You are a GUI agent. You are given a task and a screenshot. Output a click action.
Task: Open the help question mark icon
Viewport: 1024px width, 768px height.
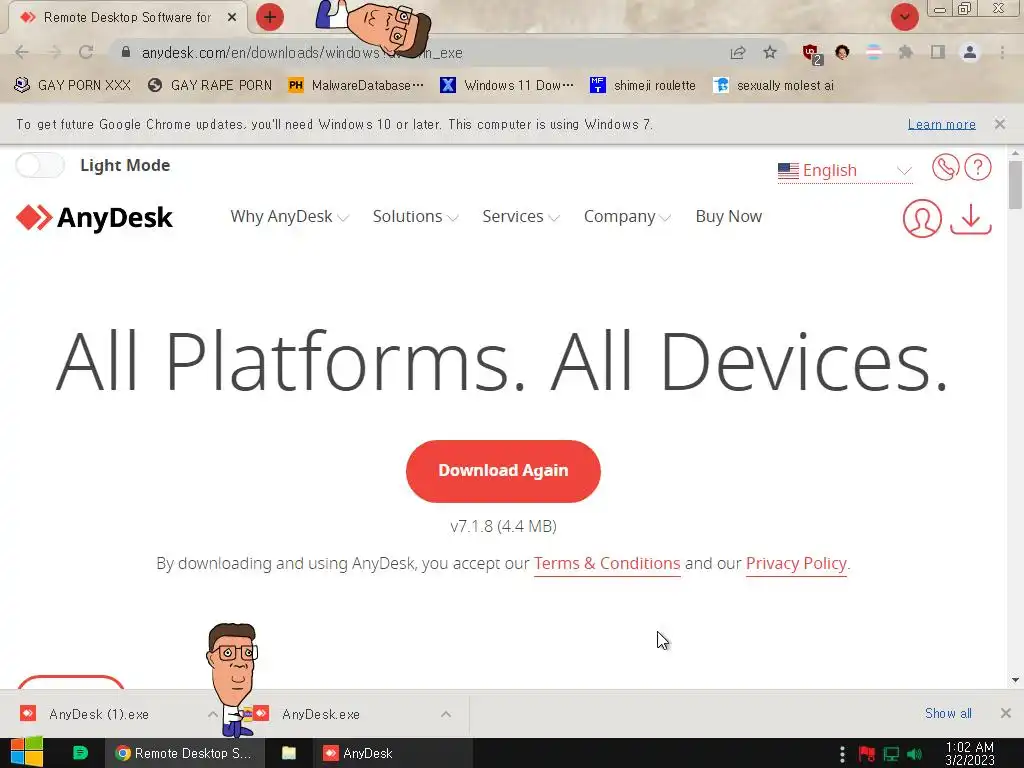(x=978, y=167)
